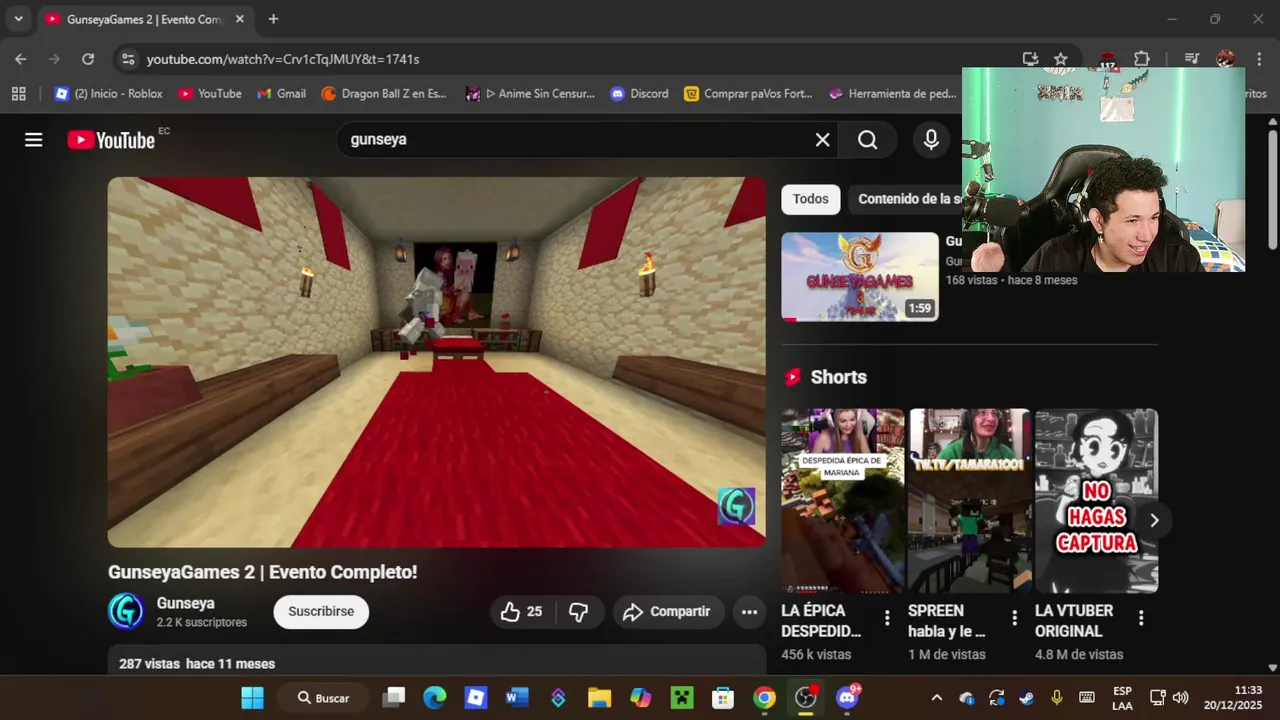Open the clock and date 11:33 panel
Viewport: 1280px width, 720px height.
point(1233,698)
